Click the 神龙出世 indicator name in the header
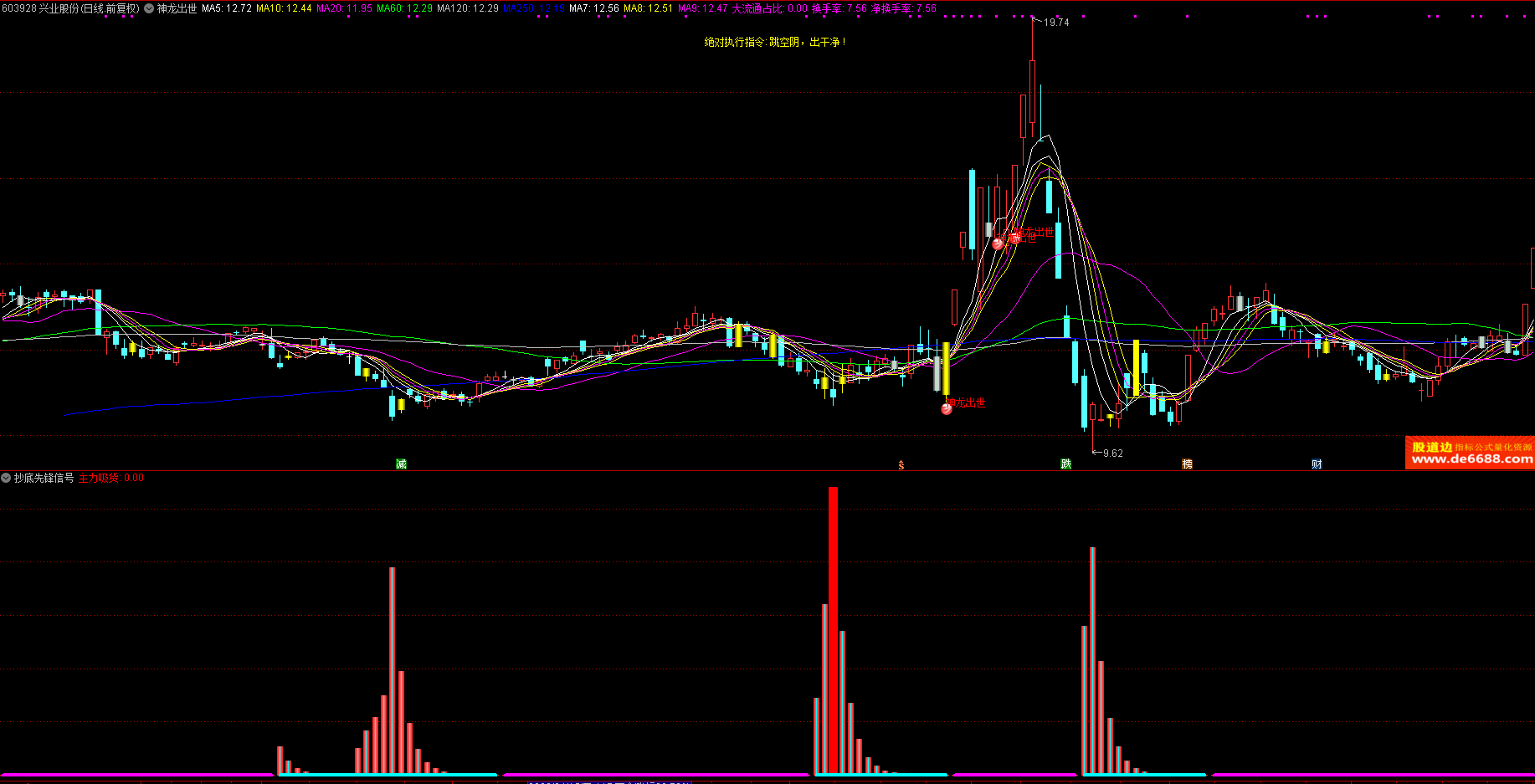 click(177, 8)
